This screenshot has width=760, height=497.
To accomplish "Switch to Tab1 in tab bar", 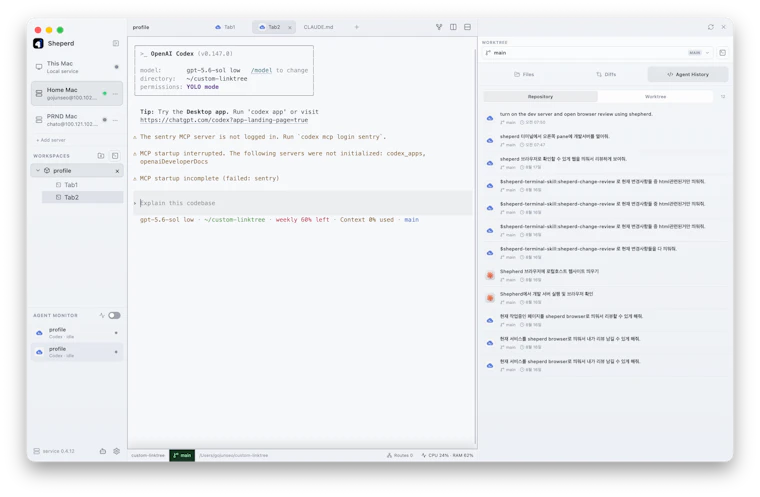I will [225, 27].
